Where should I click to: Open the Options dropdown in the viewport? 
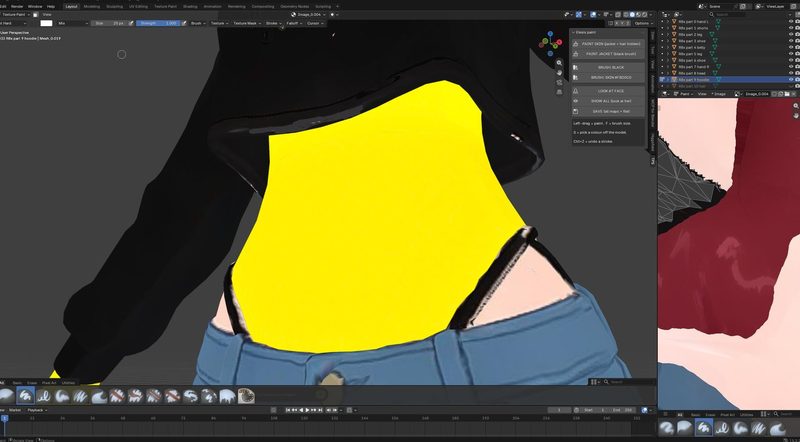point(643,23)
